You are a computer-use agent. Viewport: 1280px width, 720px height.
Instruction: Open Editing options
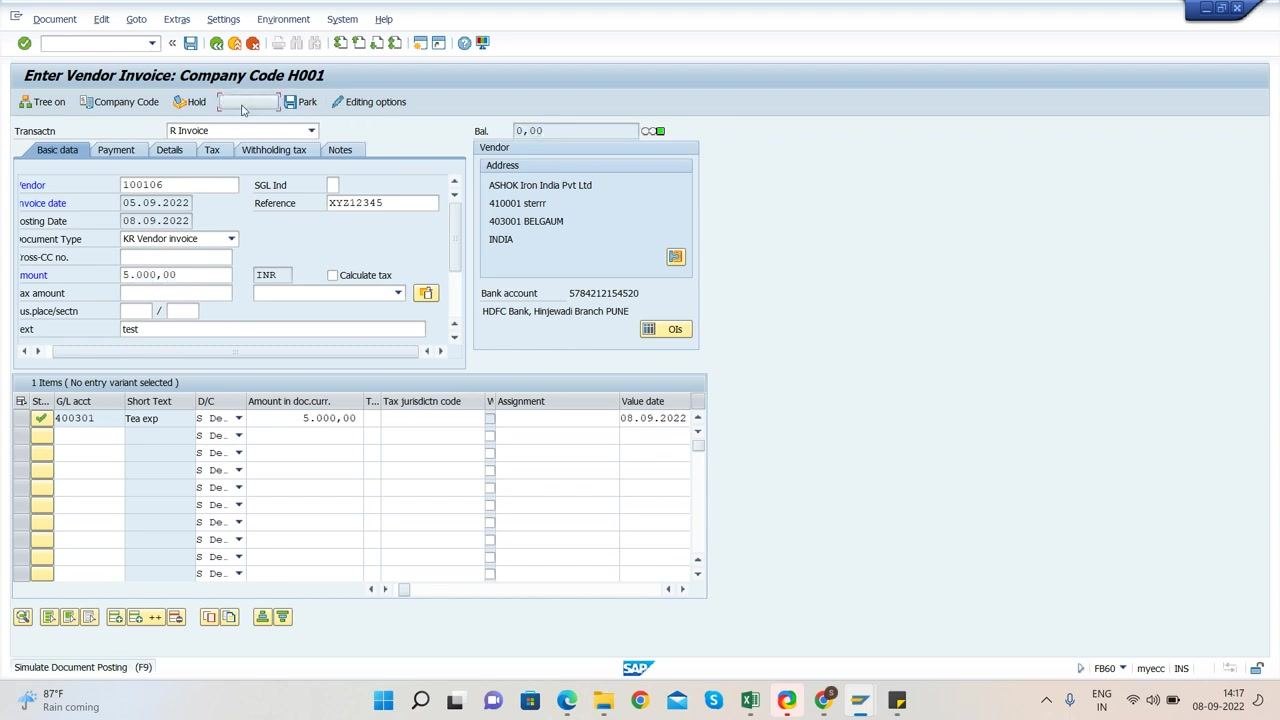pos(369,102)
